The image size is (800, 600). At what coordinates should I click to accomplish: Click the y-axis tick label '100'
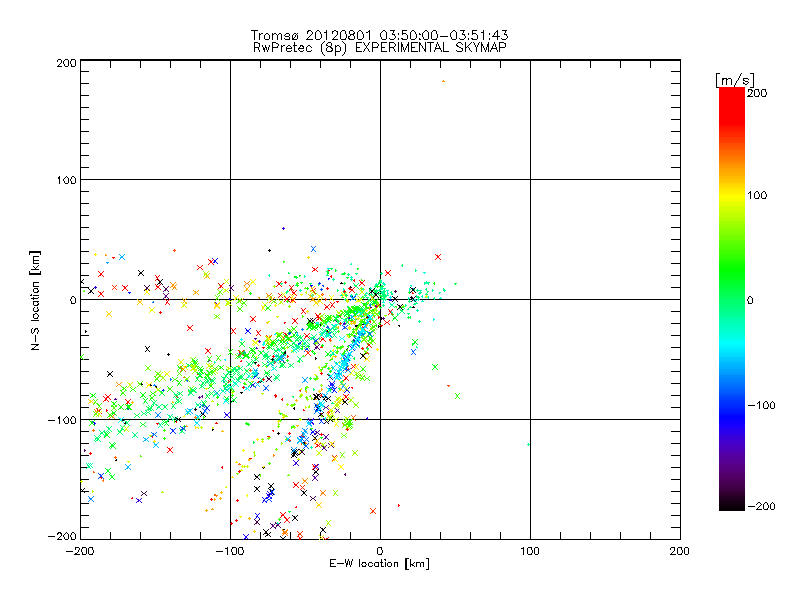(66, 180)
